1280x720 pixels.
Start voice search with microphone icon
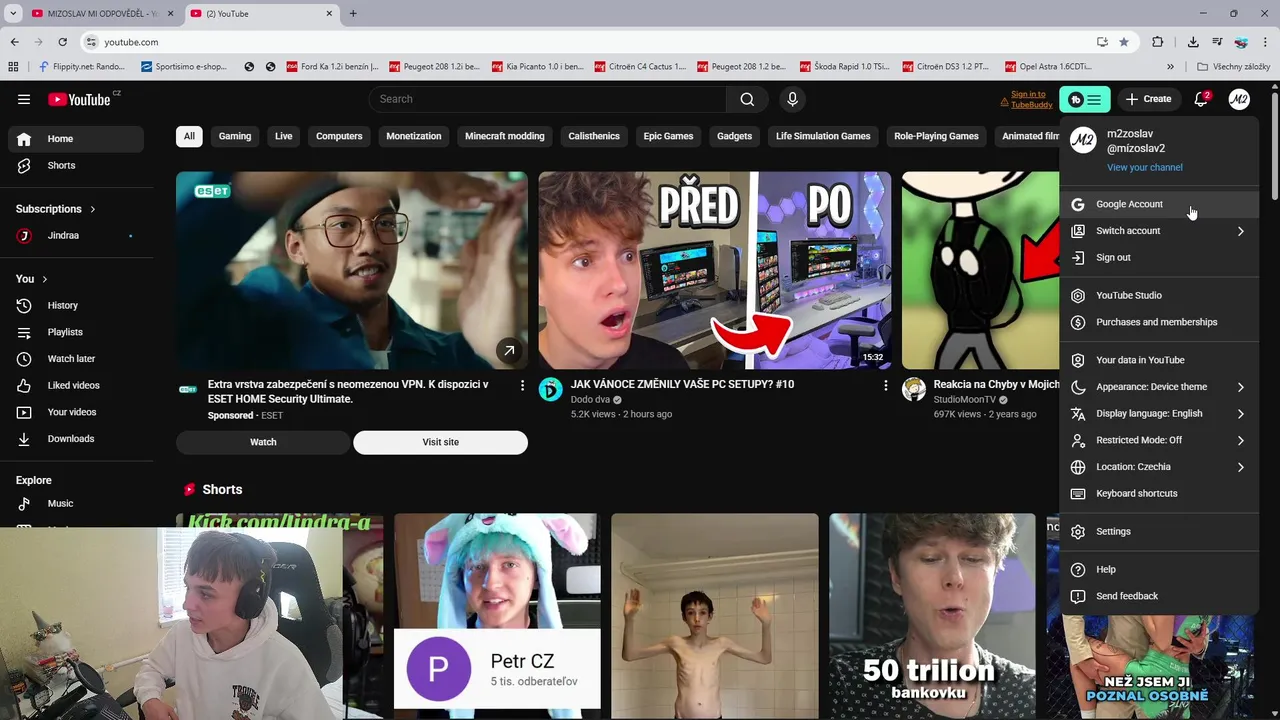(x=792, y=99)
